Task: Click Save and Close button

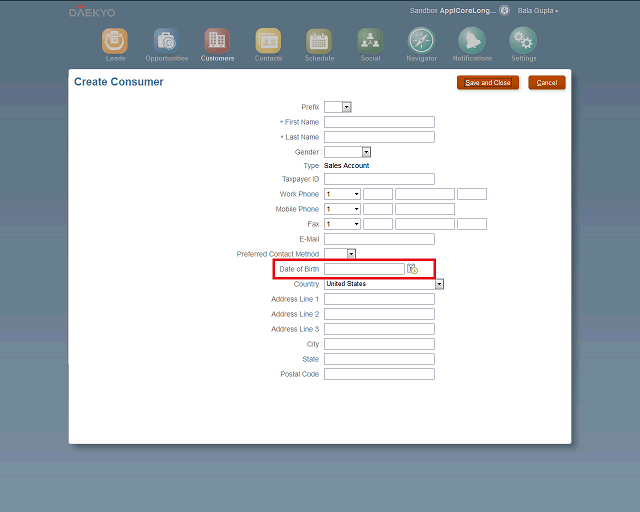Action: click(x=488, y=82)
